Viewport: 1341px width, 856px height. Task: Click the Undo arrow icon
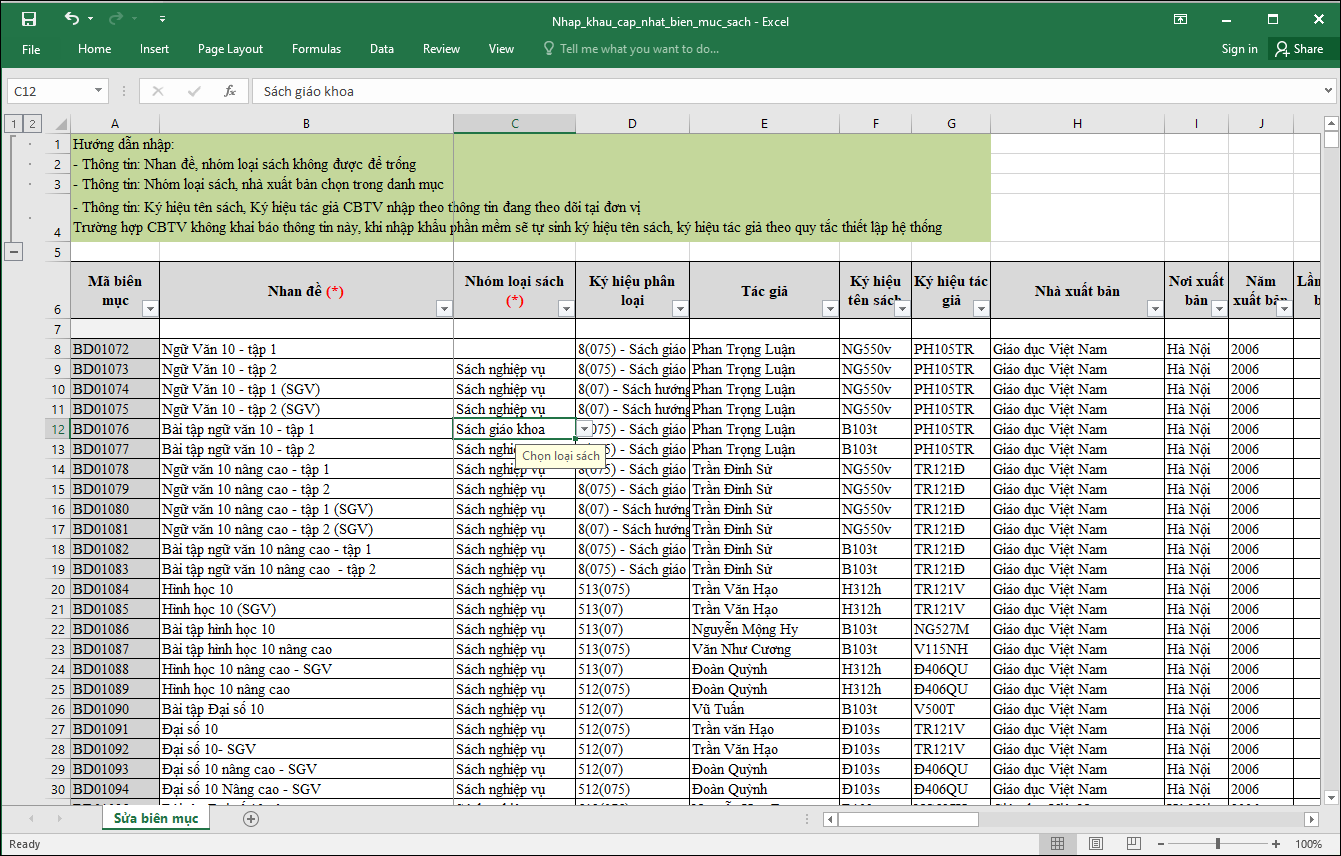coord(71,19)
